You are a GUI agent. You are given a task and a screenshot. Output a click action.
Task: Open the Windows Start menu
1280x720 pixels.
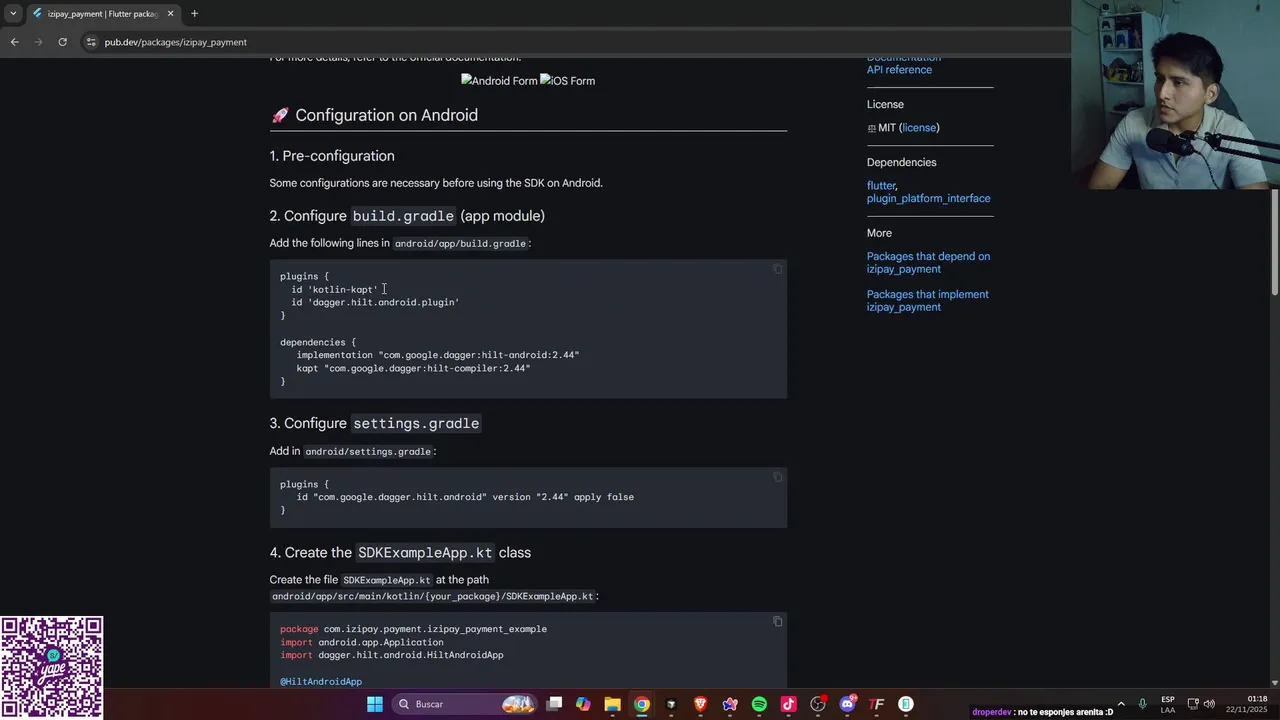pyautogui.click(x=375, y=704)
